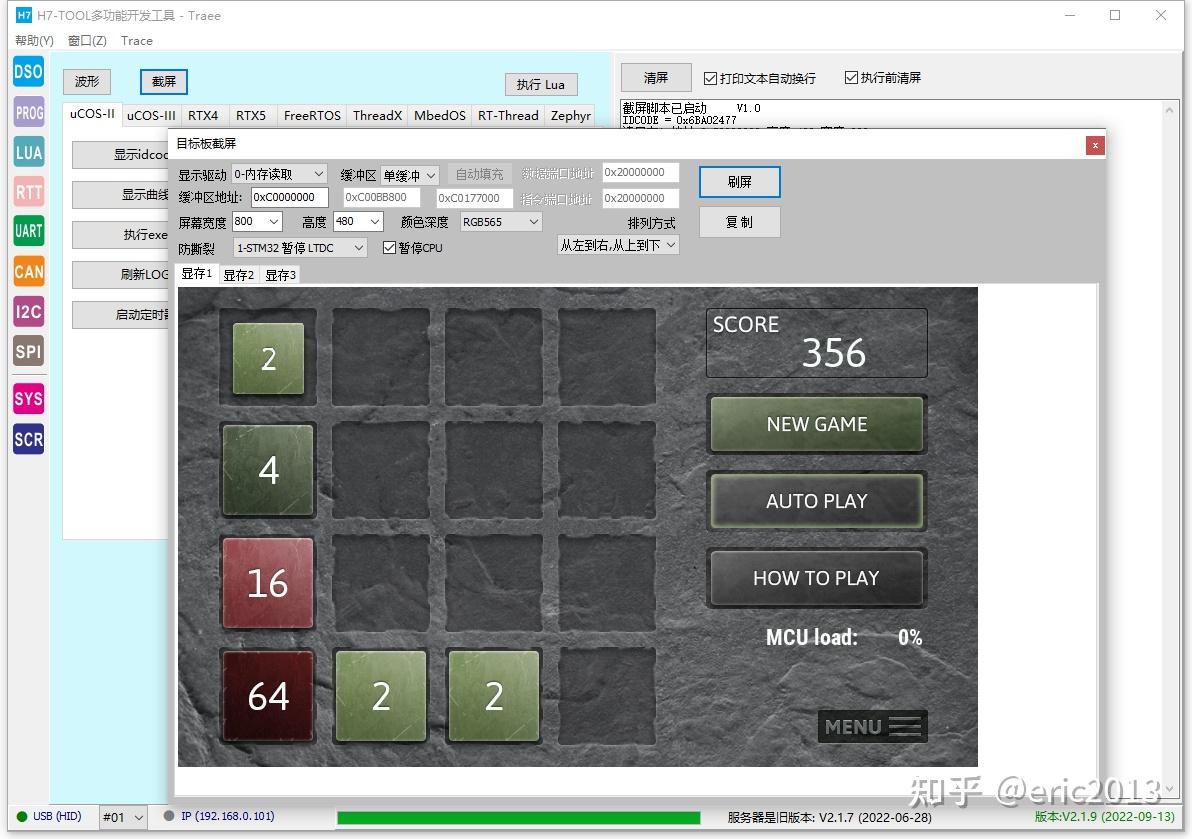
Task: Select the SPI icon in the sidebar
Action: pos(27,351)
